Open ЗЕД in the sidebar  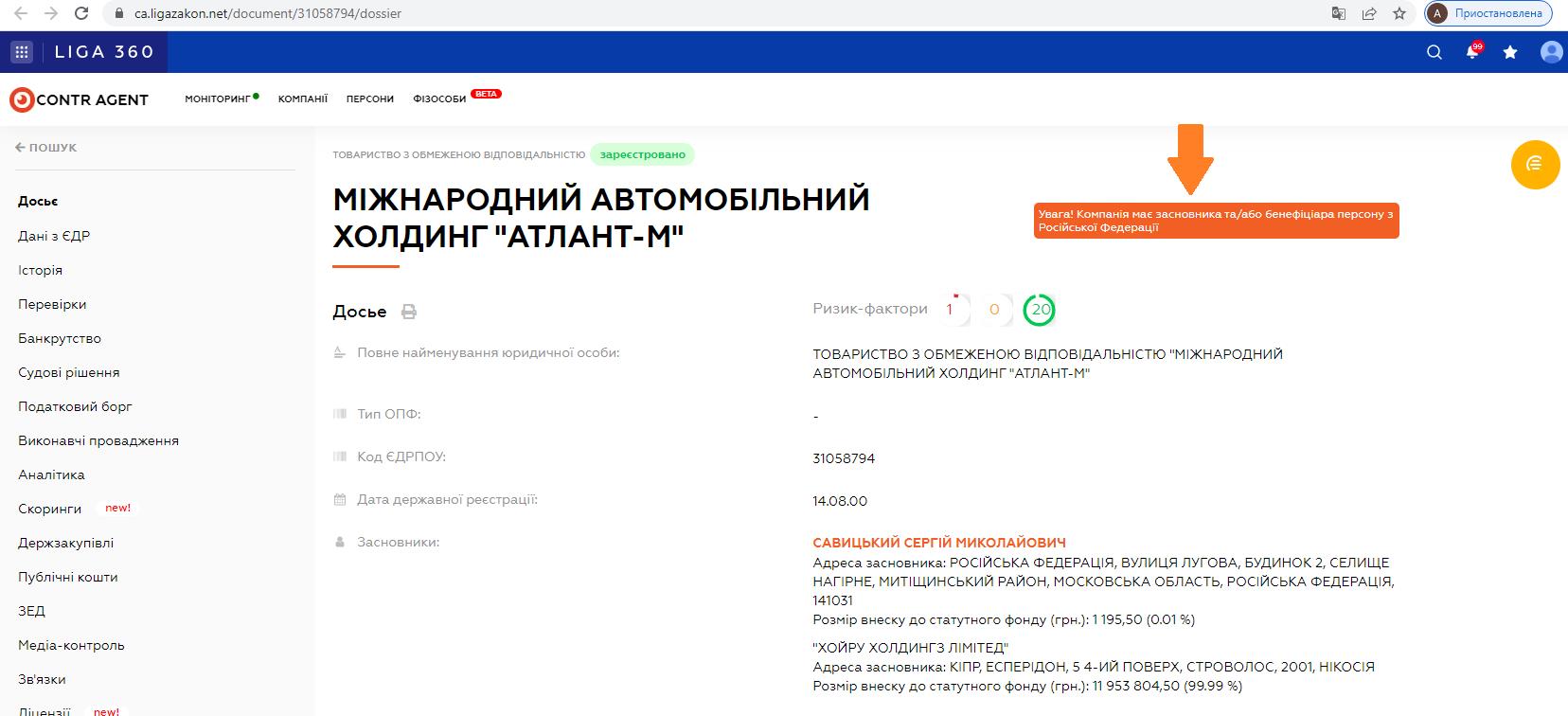point(31,611)
